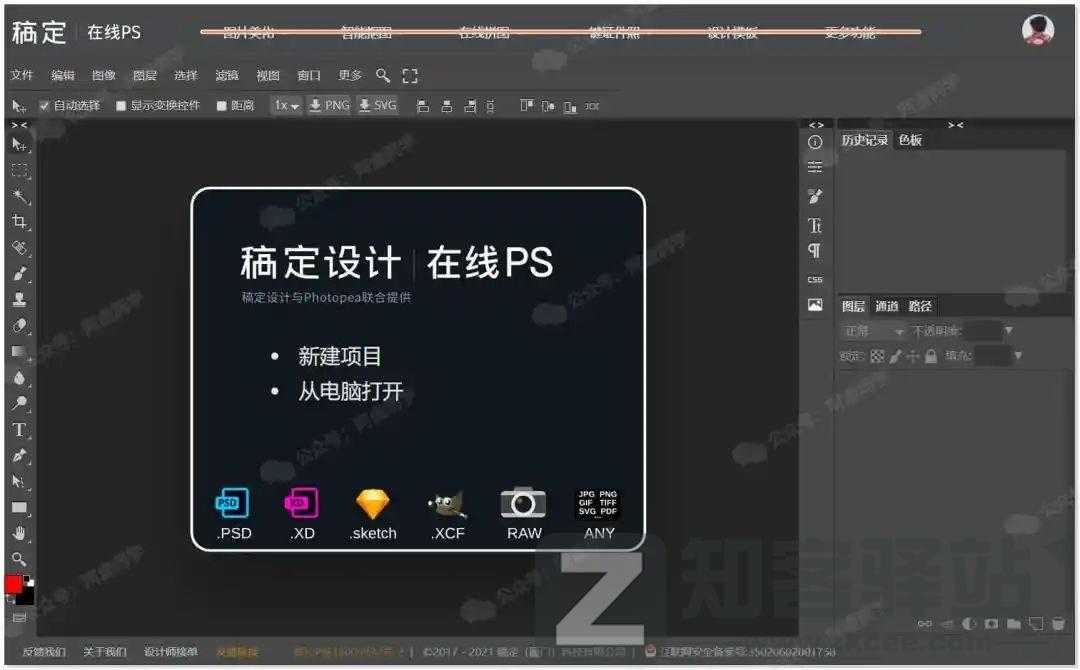Image resolution: width=1080 pixels, height=670 pixels.
Task: Switch to the 通道 tab
Action: [x=886, y=306]
